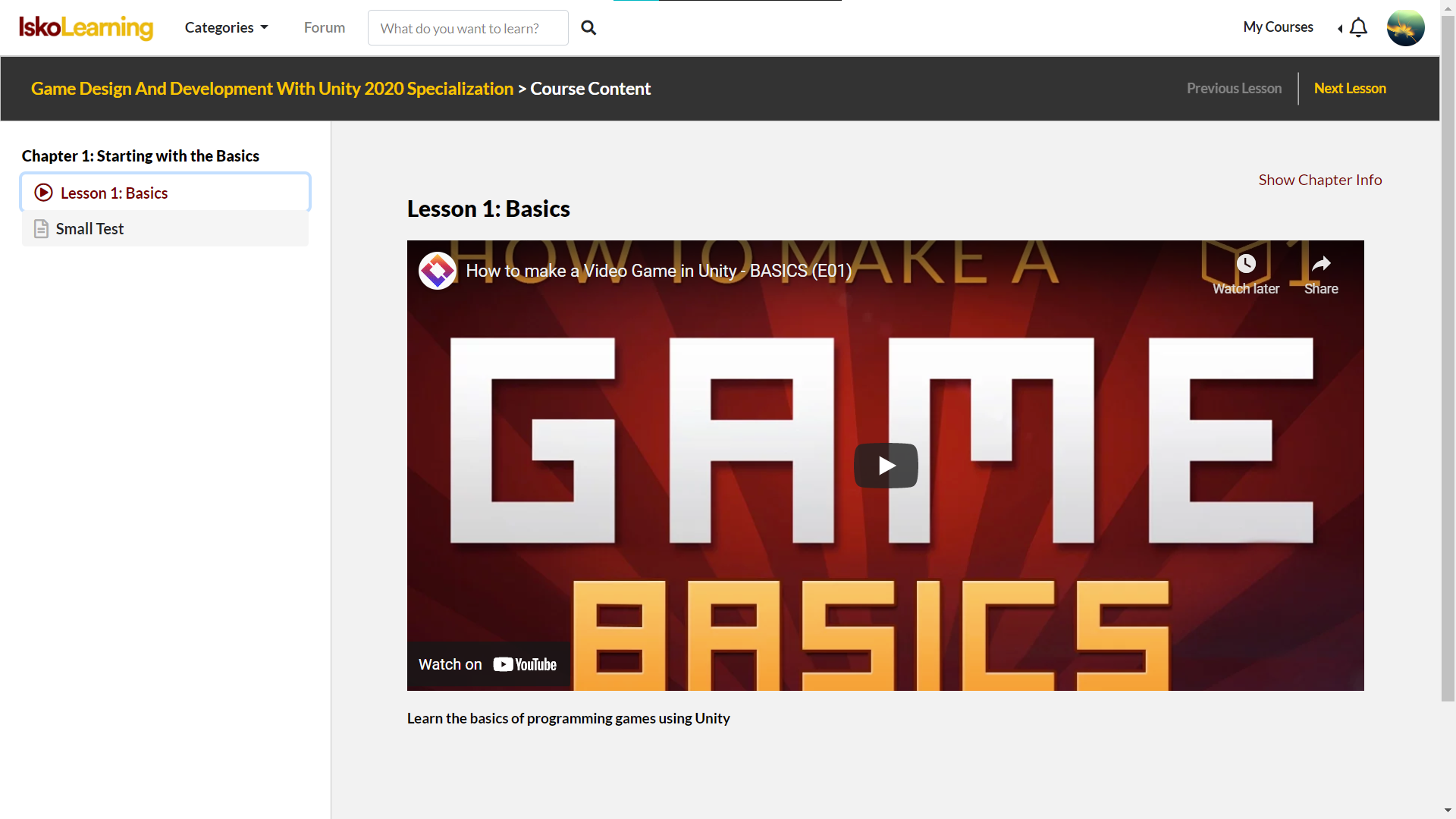1456x819 pixels.
Task: Click document icon beside Small Test
Action: [x=42, y=228]
